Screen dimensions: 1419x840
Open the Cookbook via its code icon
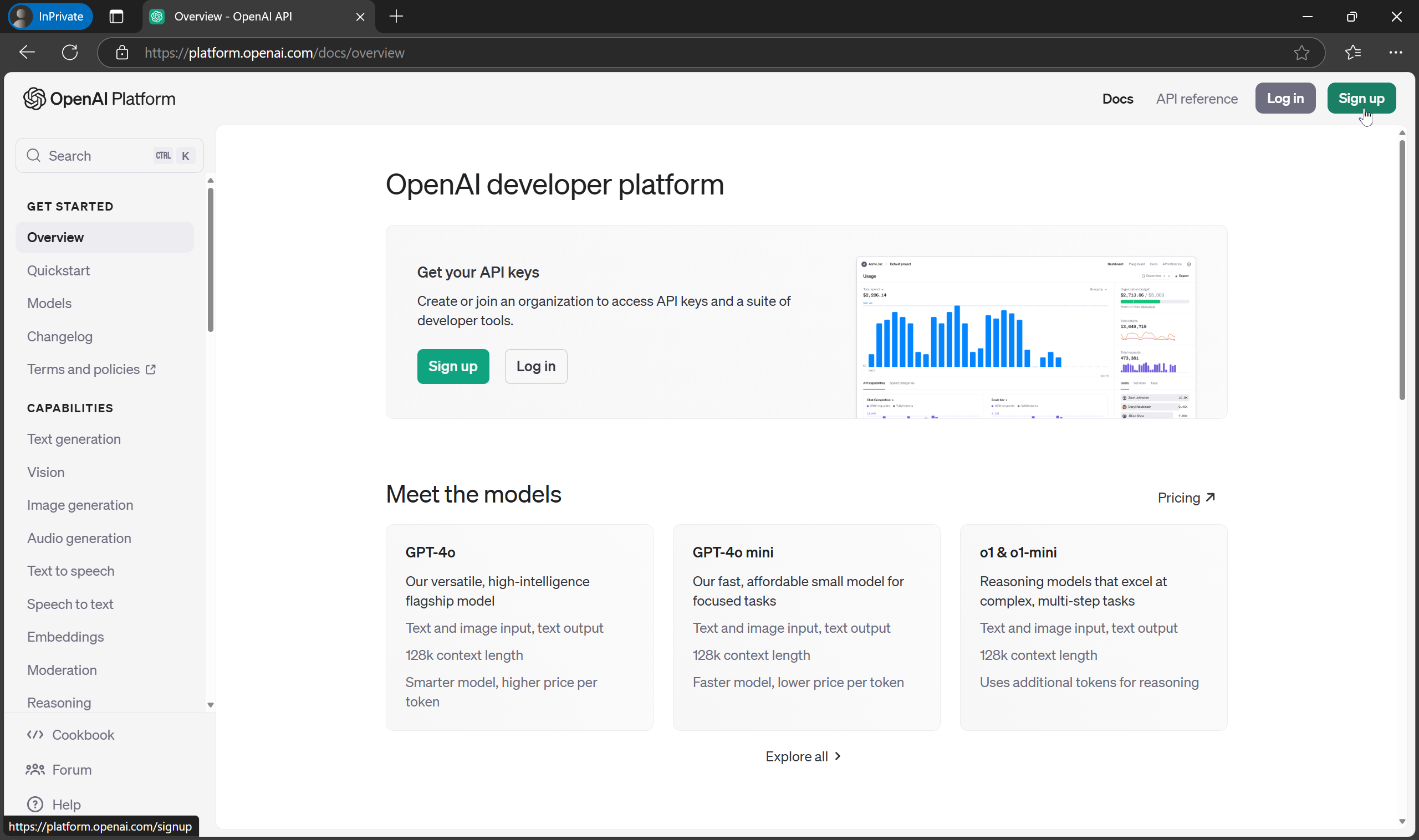[x=35, y=734]
